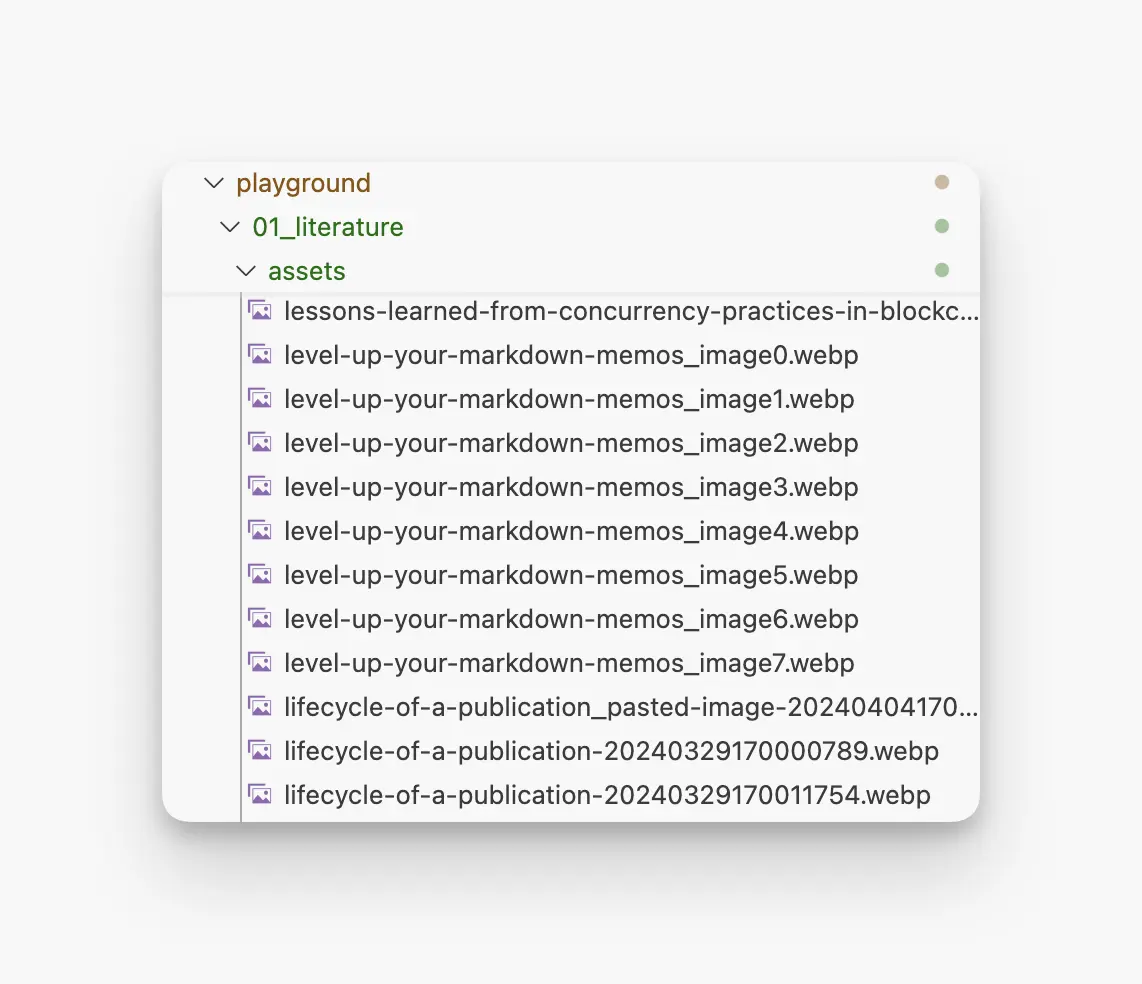Select the playground folder label
Image resolution: width=1142 pixels, height=984 pixels.
304,184
